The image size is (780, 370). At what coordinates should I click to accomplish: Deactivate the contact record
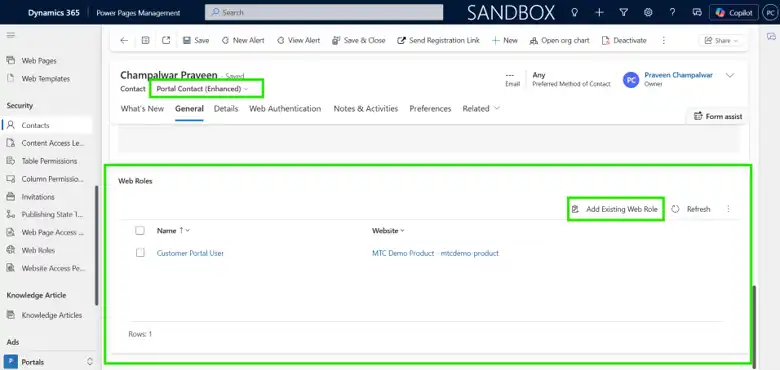pyautogui.click(x=624, y=40)
